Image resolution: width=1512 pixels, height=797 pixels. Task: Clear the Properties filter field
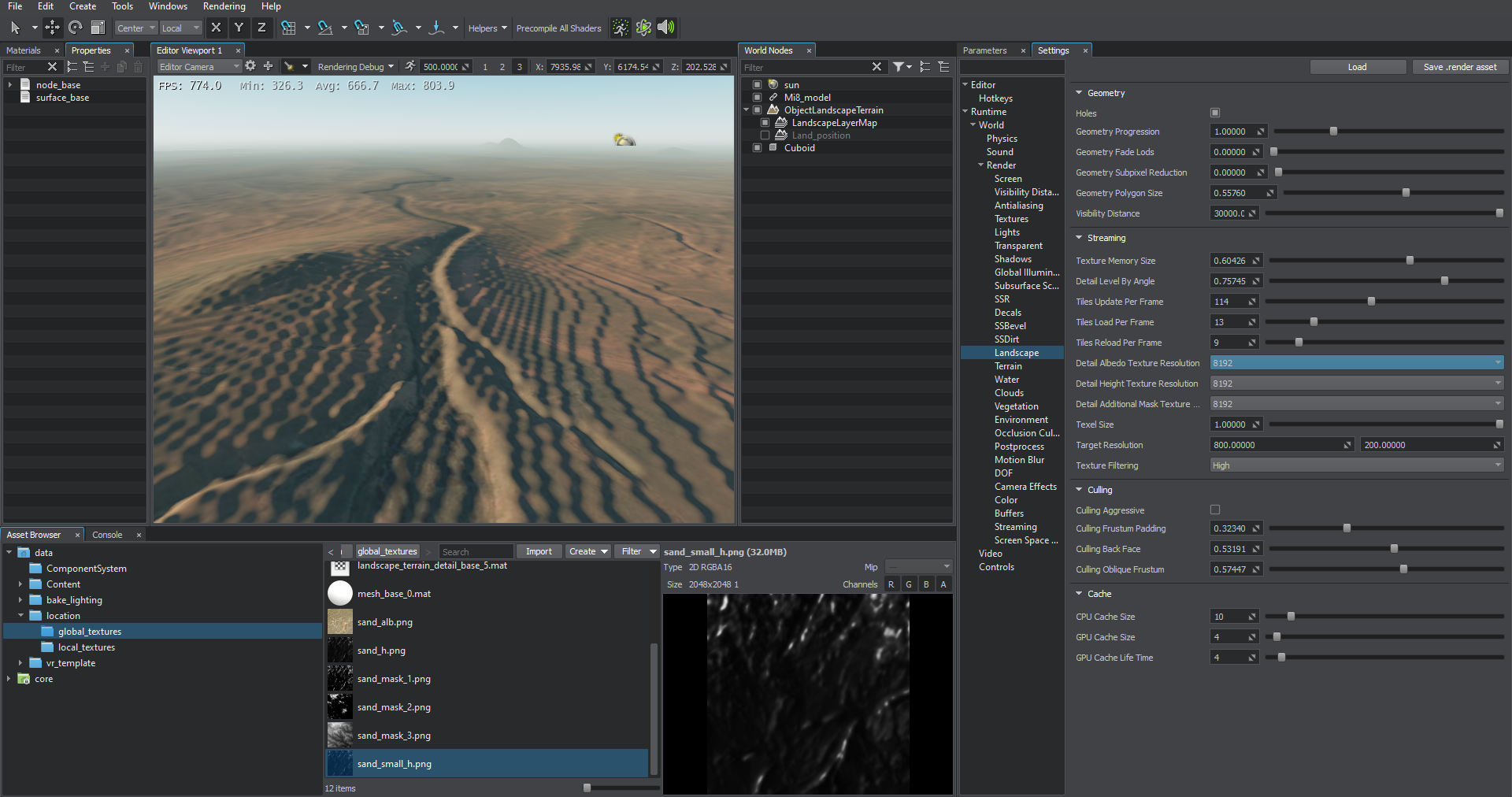click(52, 67)
